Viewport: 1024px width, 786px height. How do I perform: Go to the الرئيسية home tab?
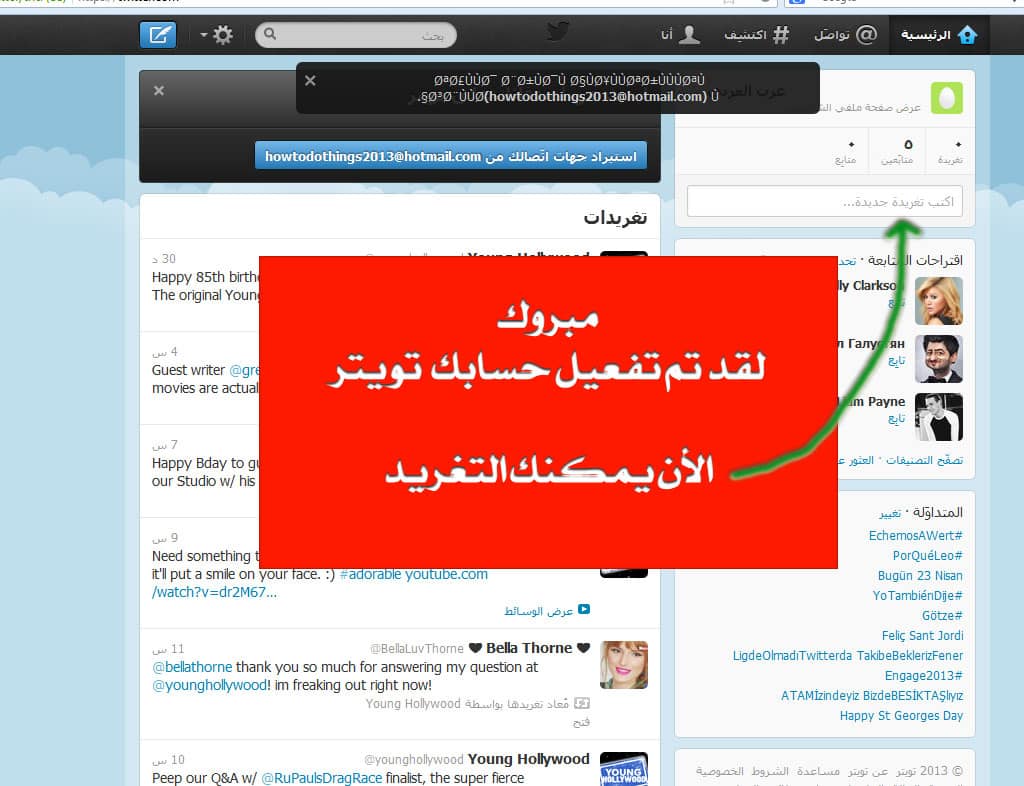tap(939, 35)
